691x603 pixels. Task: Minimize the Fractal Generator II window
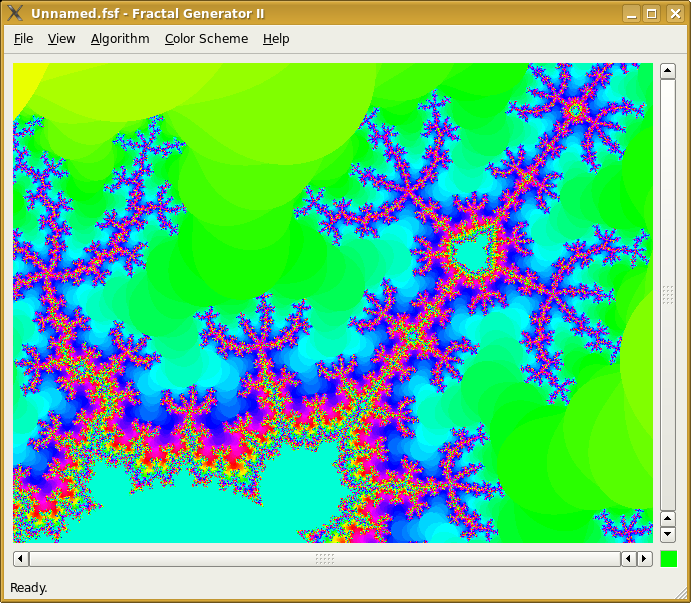[632, 14]
